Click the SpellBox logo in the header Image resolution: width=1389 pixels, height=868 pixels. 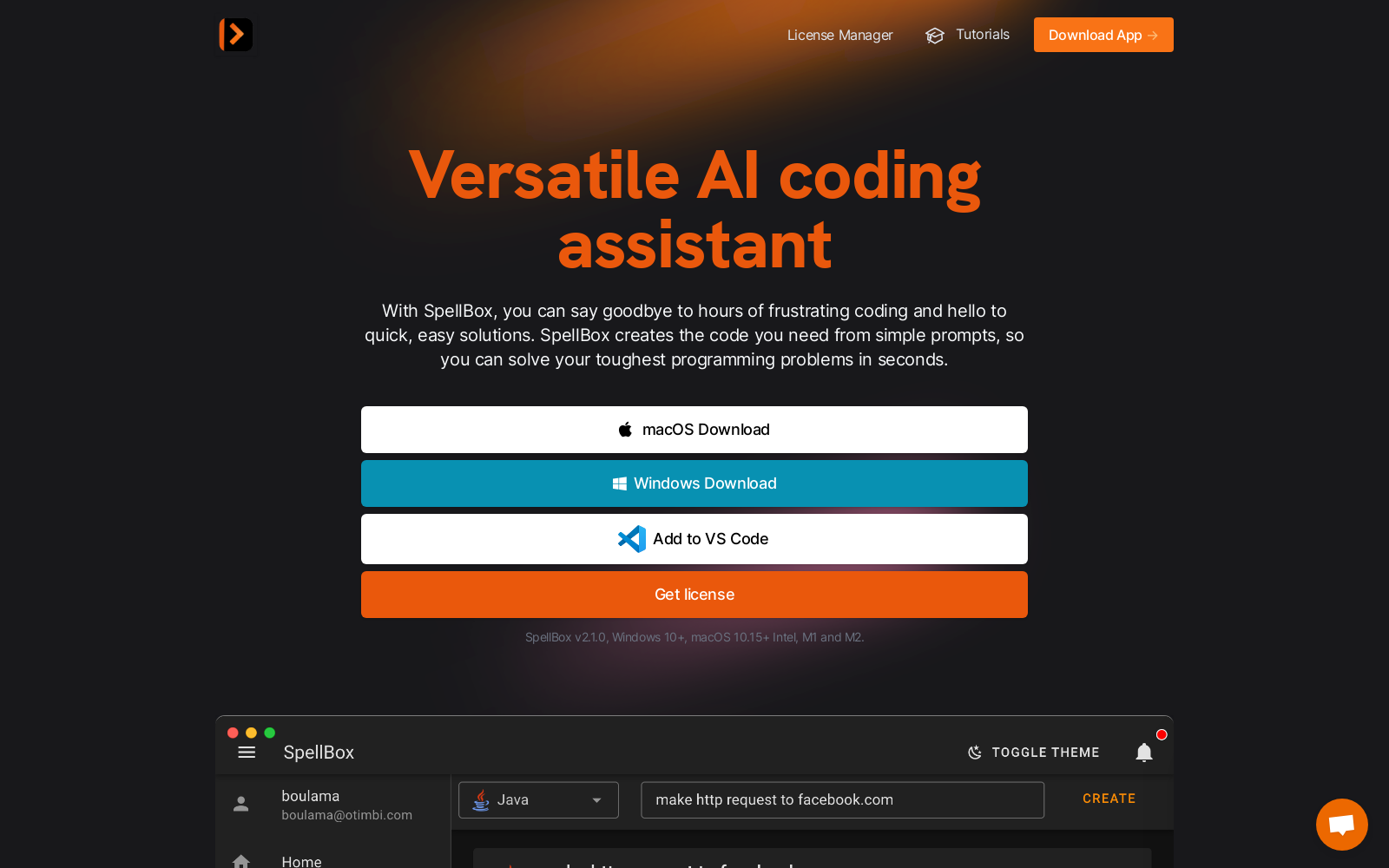[235, 35]
